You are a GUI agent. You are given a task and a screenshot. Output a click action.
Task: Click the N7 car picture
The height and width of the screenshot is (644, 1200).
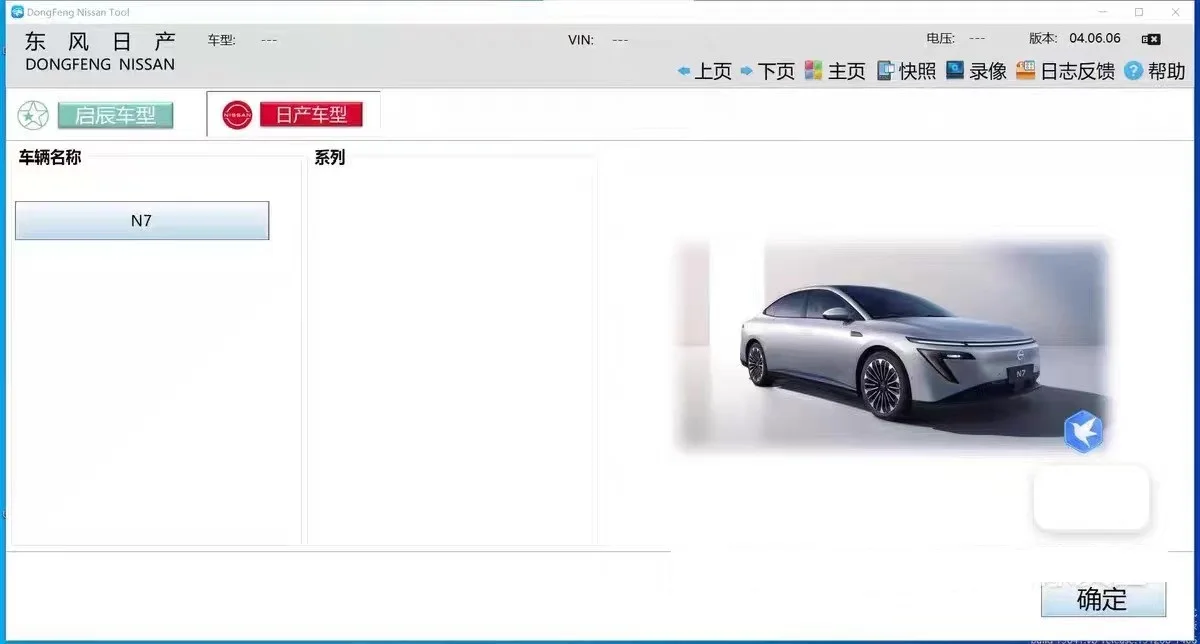[893, 345]
